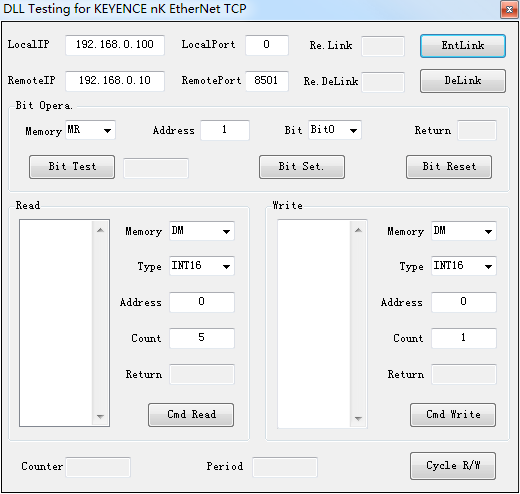Expand the Bit0 dropdown
Image resolution: width=520 pixels, height=494 pixels.
335,130
